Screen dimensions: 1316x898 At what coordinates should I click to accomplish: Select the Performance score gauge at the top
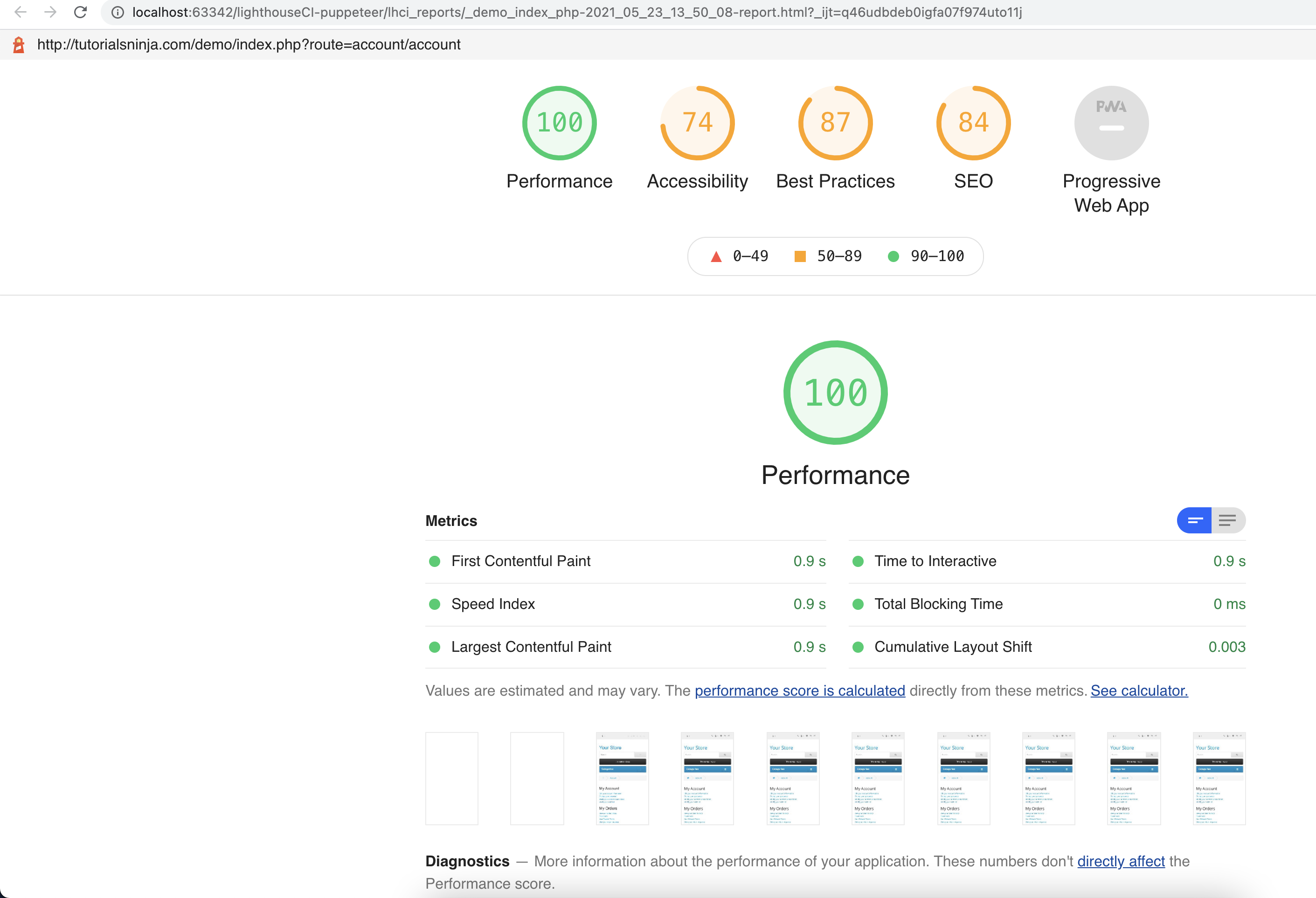[559, 122]
